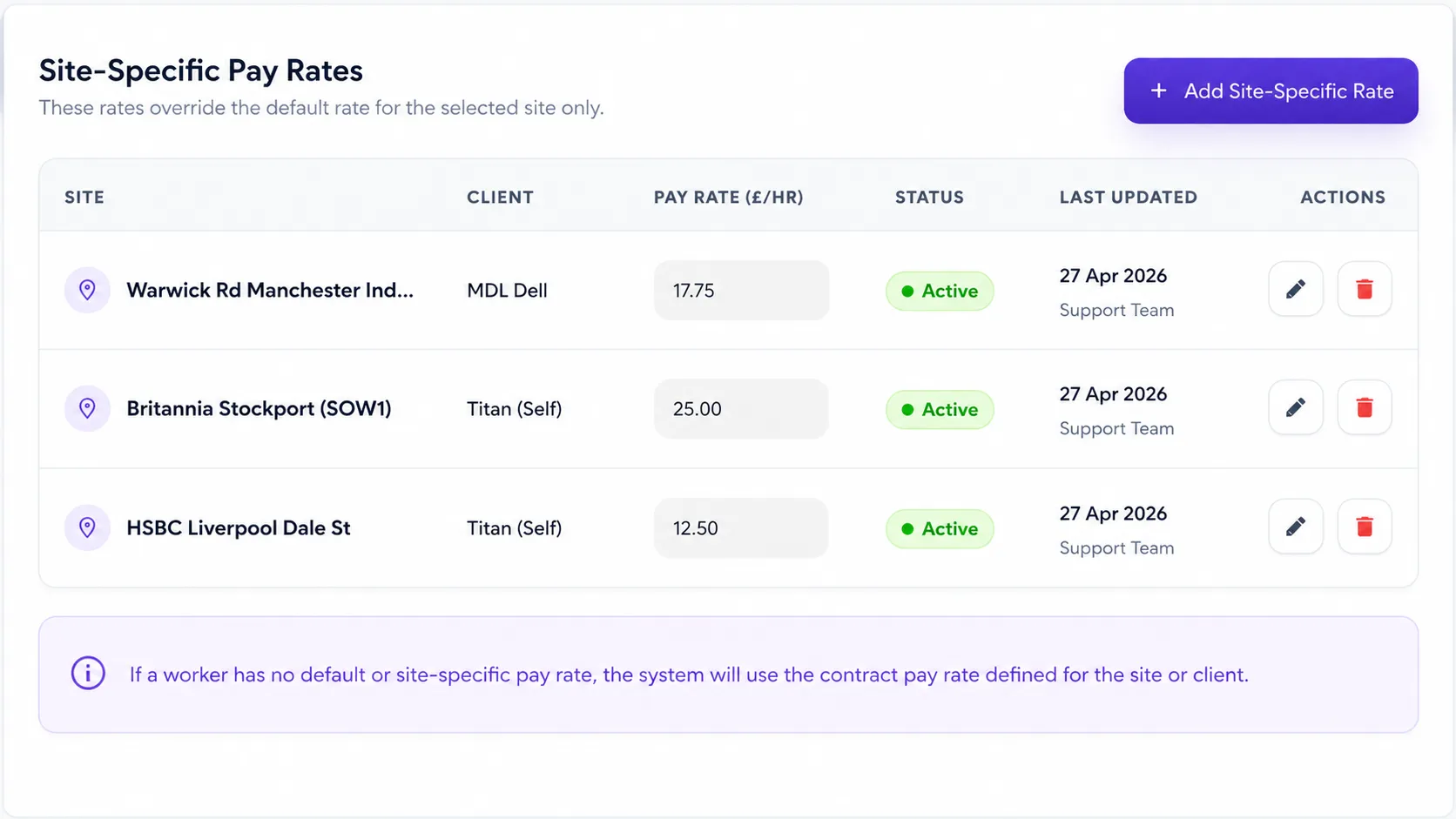Click the Active badge on HSBC Liverpool row

click(940, 528)
